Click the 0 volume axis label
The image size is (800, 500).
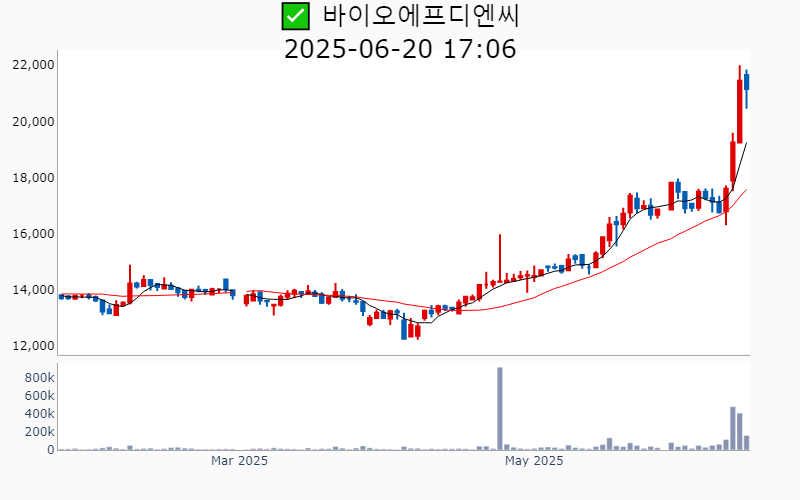tap(51, 450)
